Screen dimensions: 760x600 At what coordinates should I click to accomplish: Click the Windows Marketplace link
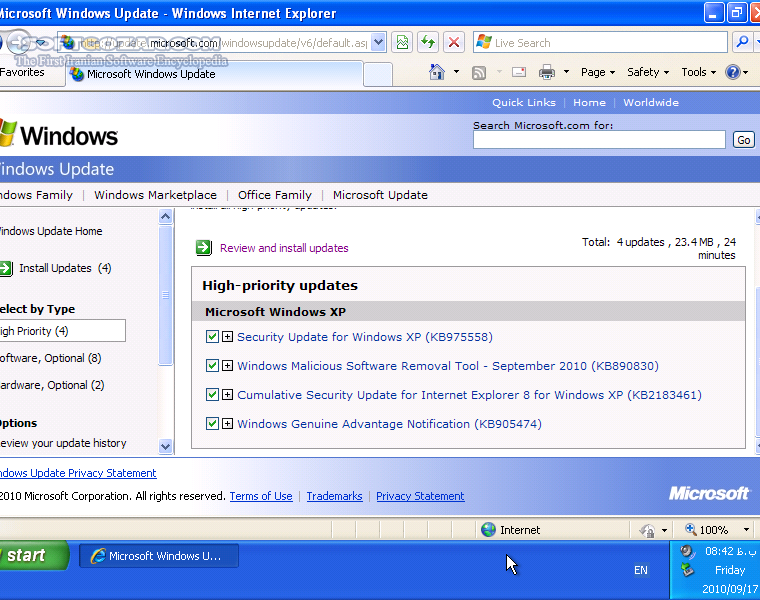coord(155,195)
